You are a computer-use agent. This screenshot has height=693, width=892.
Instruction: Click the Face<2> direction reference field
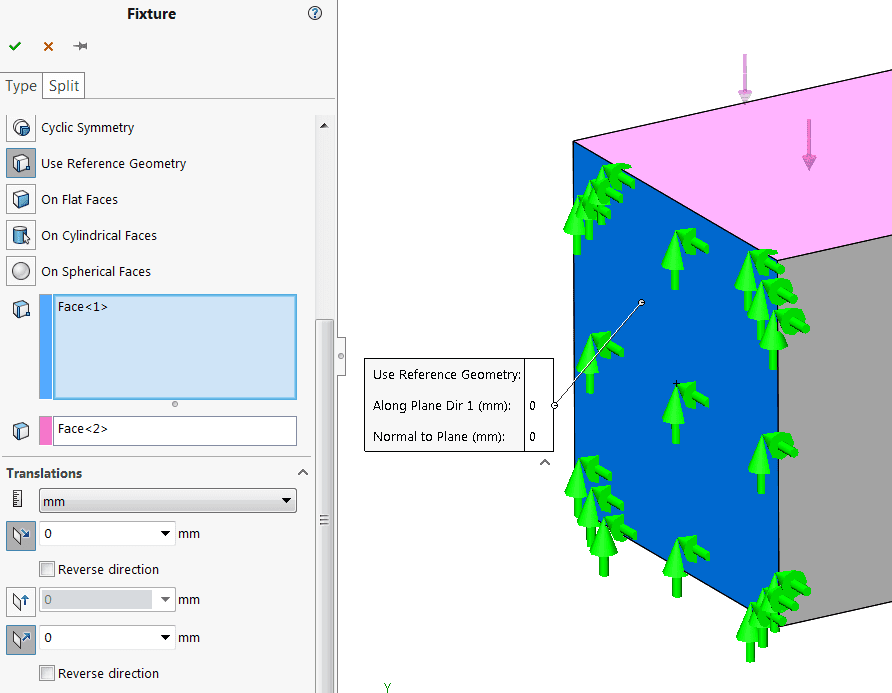[x=175, y=431]
